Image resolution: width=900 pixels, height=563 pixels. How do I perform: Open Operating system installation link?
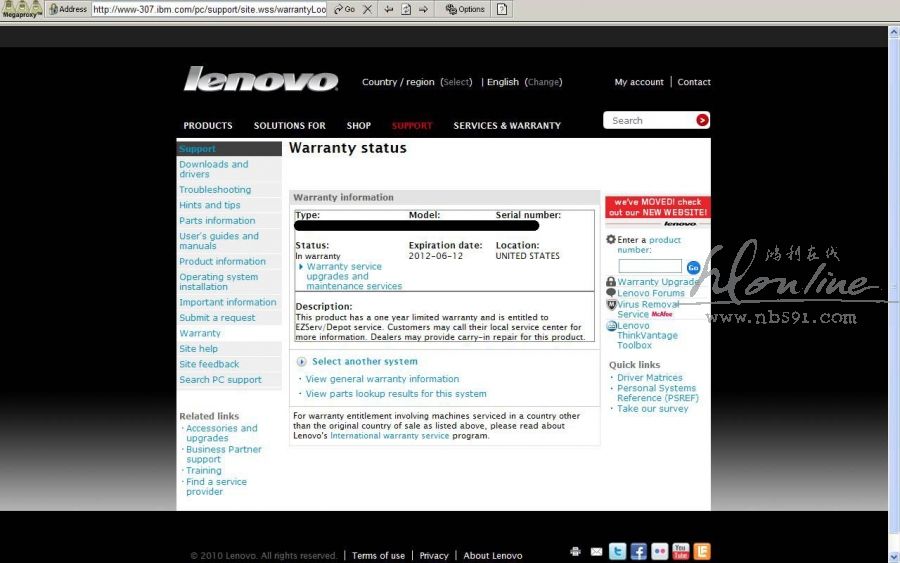point(218,281)
